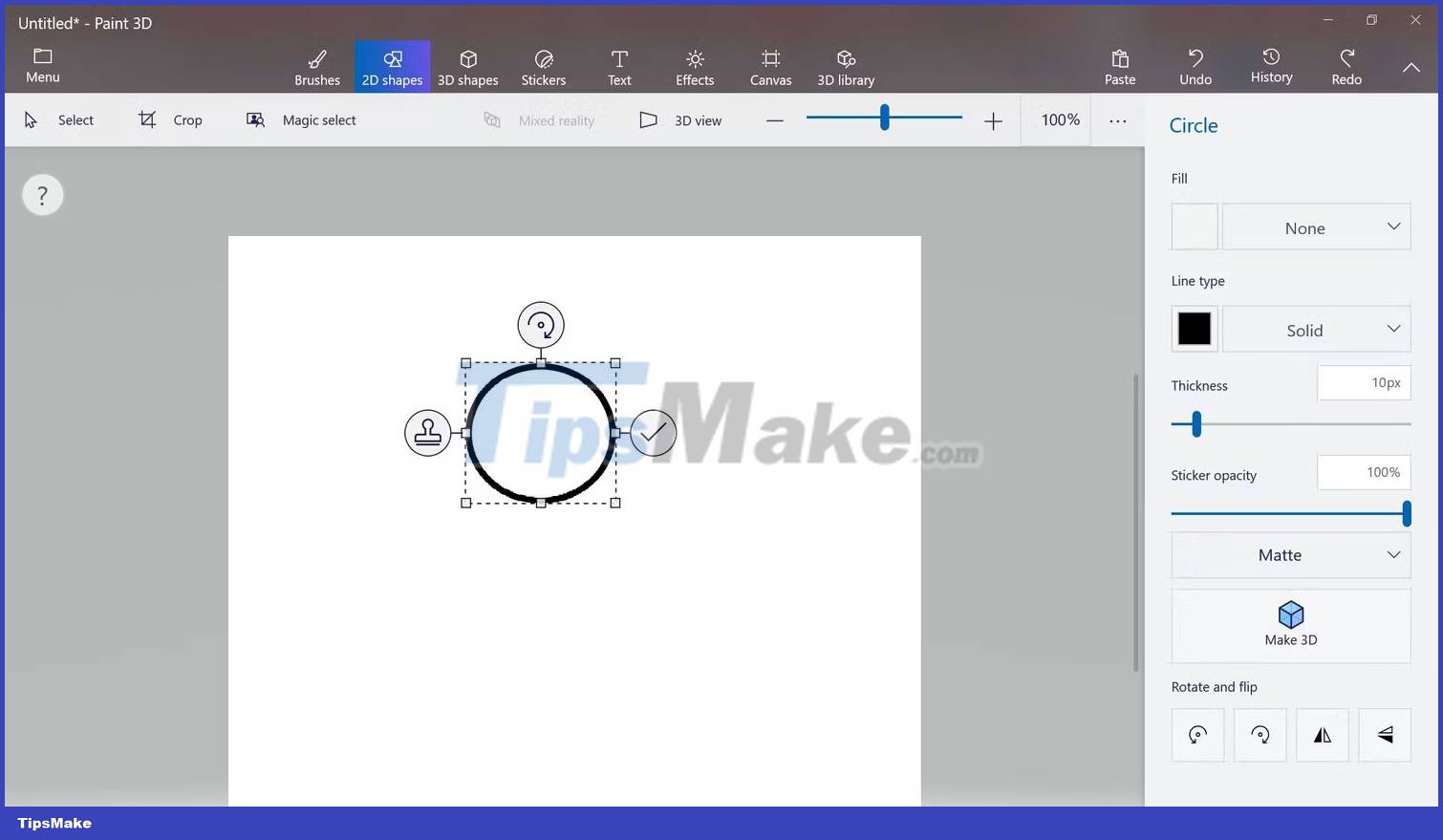Image resolution: width=1443 pixels, height=840 pixels.
Task: Click the canvas area scrollbar
Action: point(1135,522)
